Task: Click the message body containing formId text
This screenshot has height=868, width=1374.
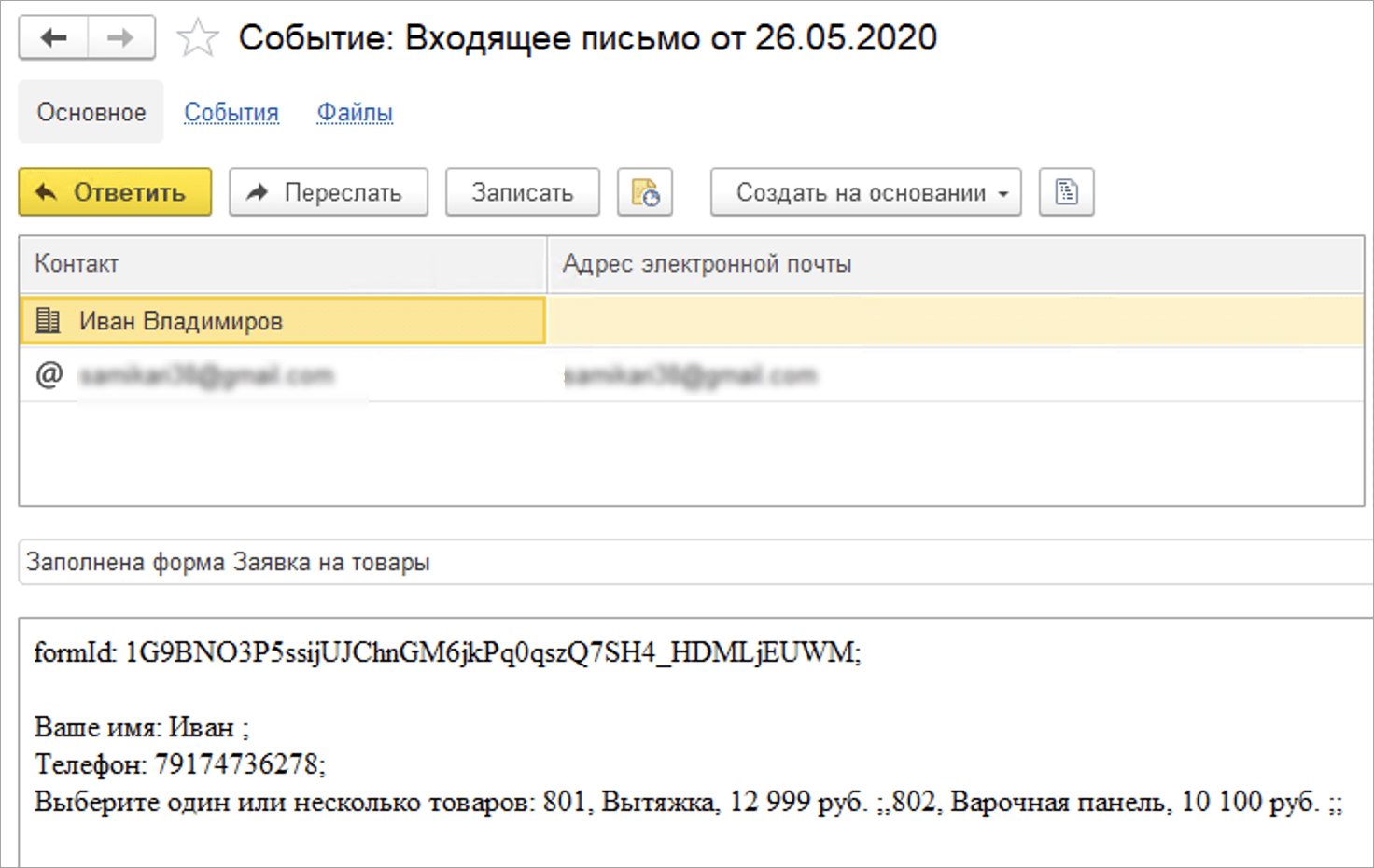Action: pyautogui.click(x=691, y=728)
